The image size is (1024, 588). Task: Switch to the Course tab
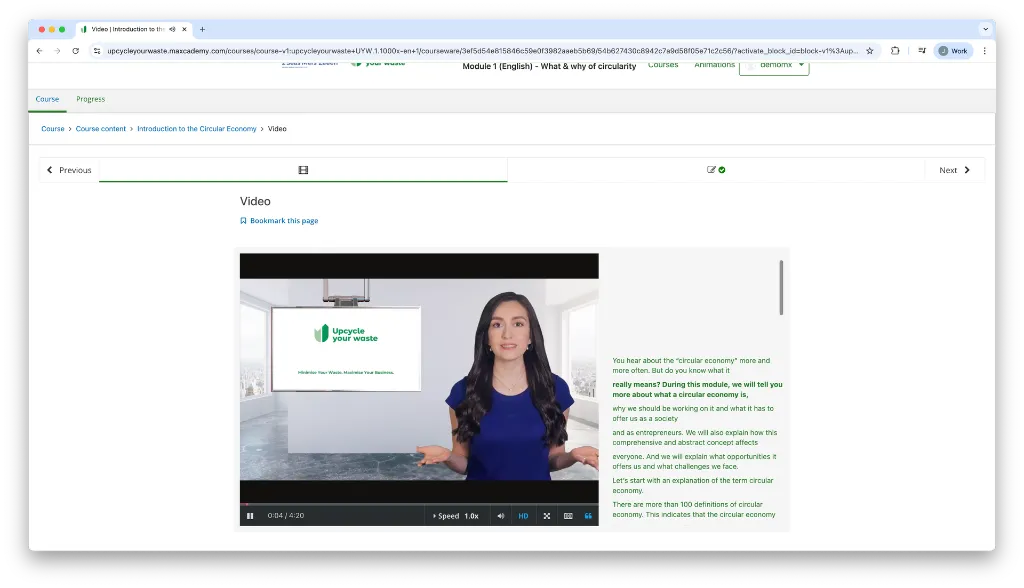pos(47,99)
